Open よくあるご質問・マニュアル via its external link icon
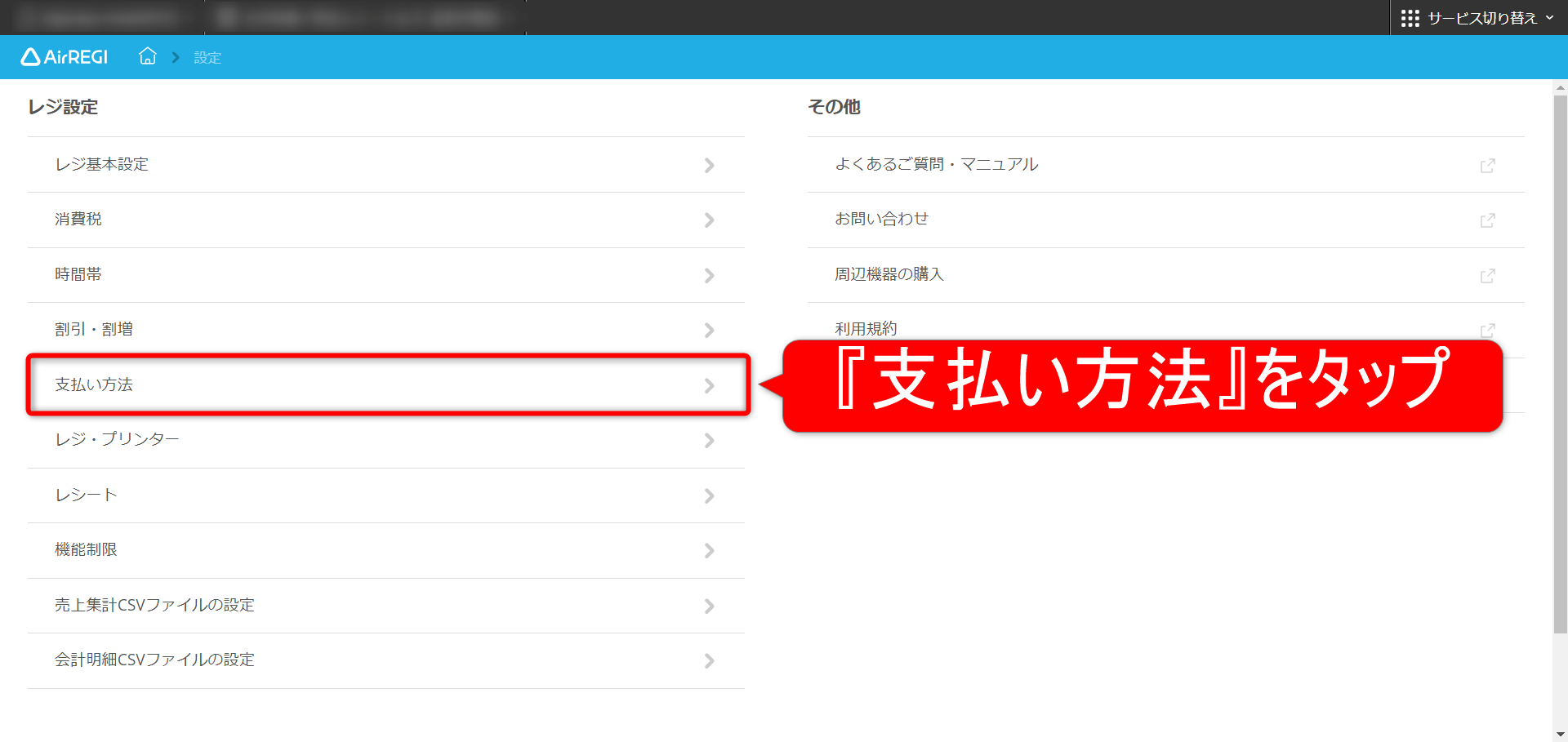The height and width of the screenshot is (742, 1568). pyautogui.click(x=1488, y=165)
